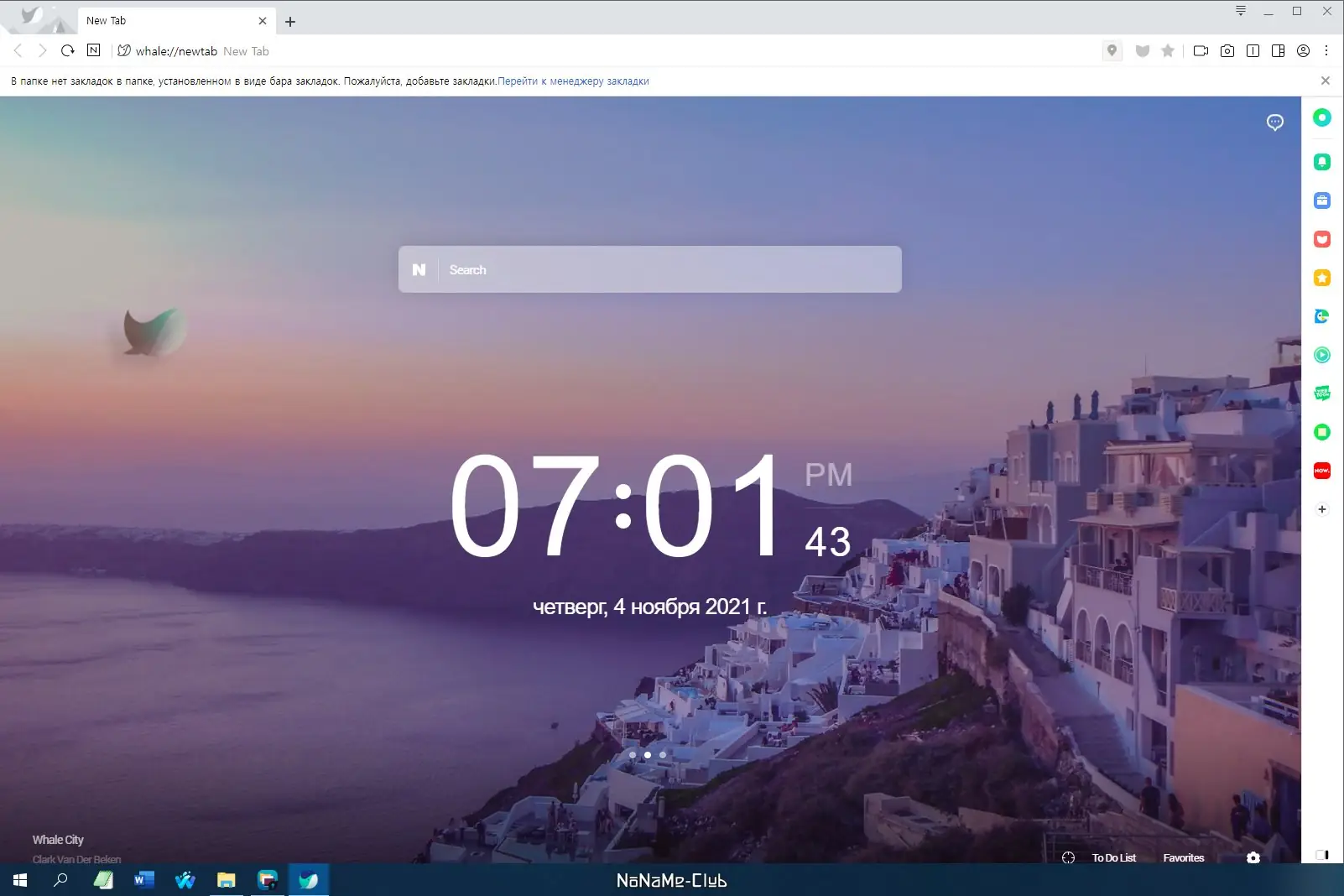Reload the page
This screenshot has height=896, width=1344.
coord(68,50)
